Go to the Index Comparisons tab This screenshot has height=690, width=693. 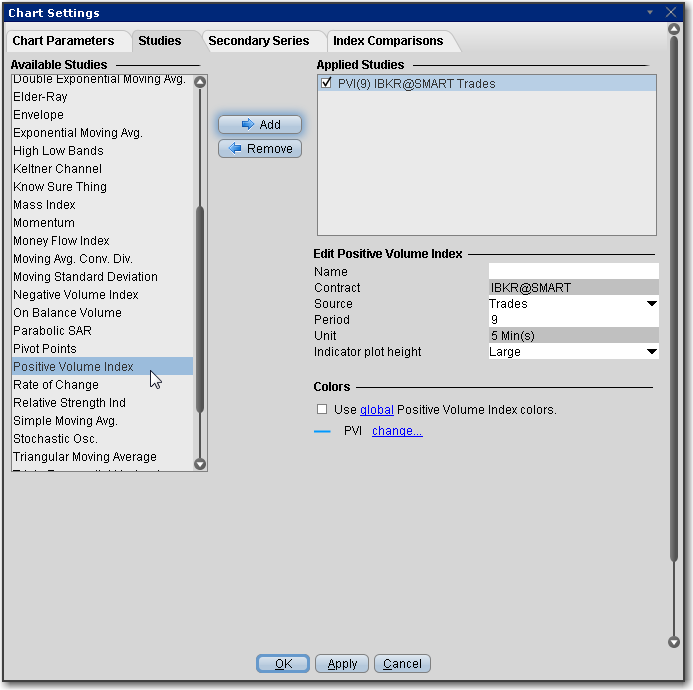[388, 41]
